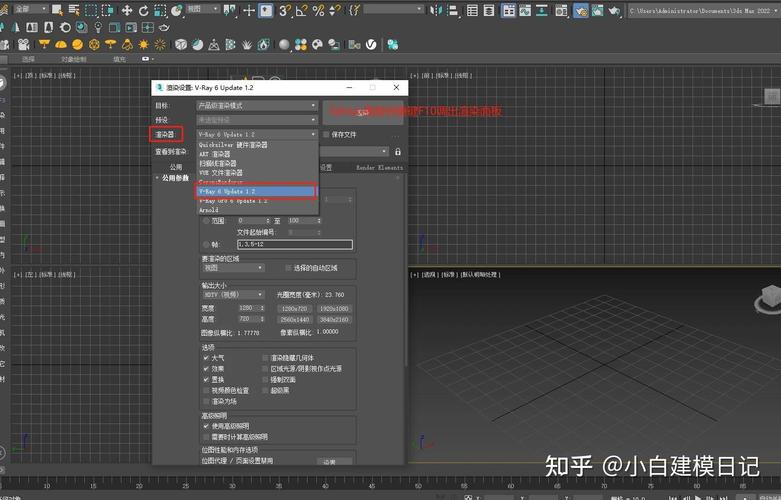
Task: Toggle the Spinner Snap icon
Action: pyautogui.click(x=335, y=10)
